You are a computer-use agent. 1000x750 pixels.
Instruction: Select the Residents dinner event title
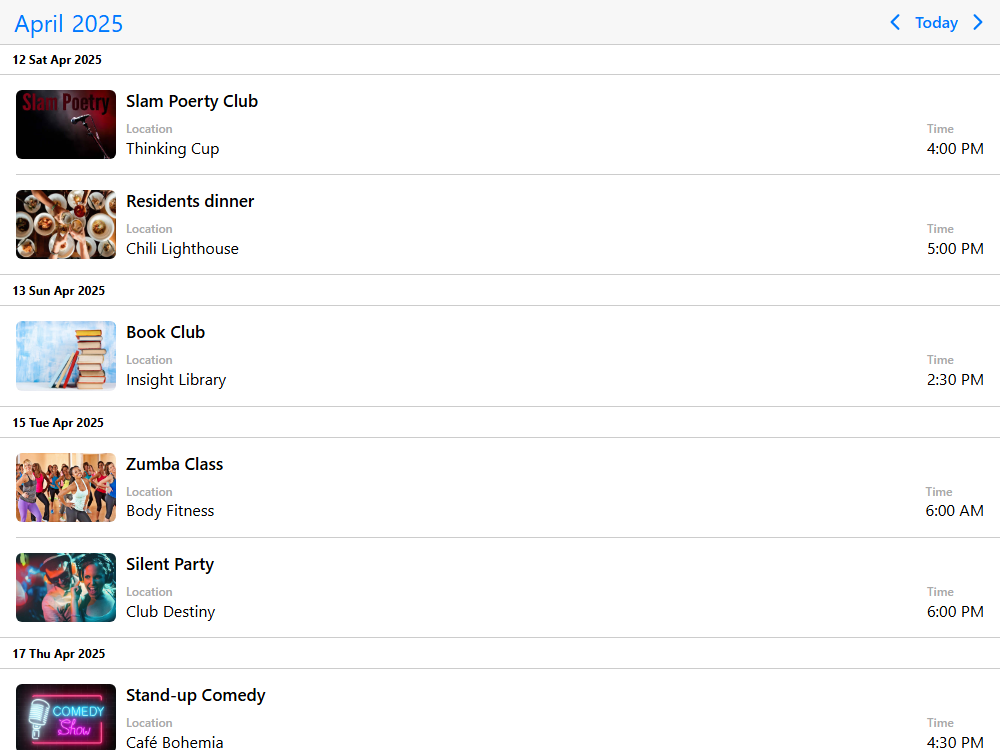click(x=190, y=201)
